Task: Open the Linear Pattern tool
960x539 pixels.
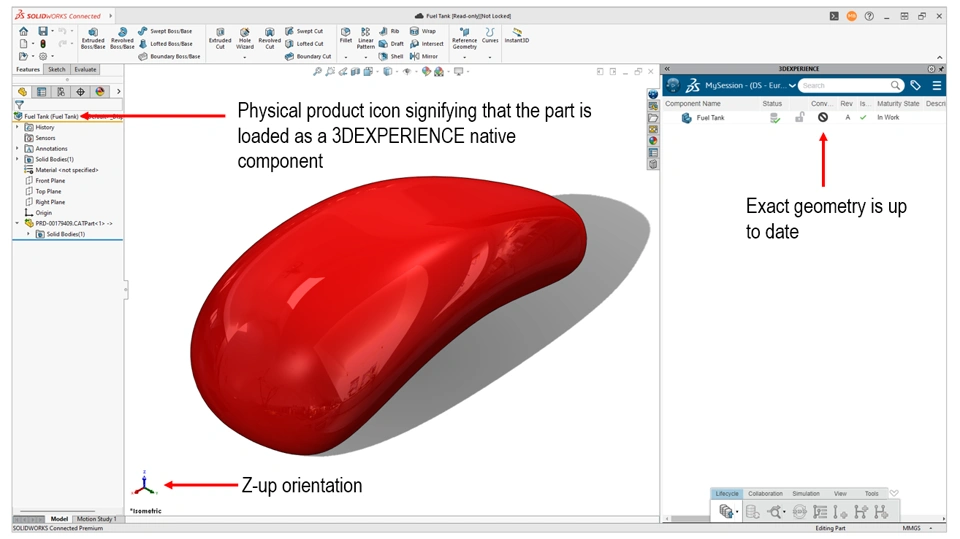Action: (x=366, y=38)
